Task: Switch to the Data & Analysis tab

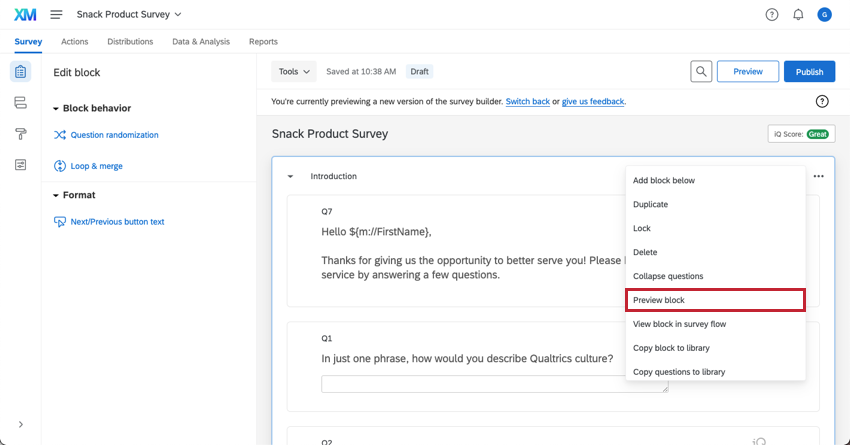Action: (200, 42)
